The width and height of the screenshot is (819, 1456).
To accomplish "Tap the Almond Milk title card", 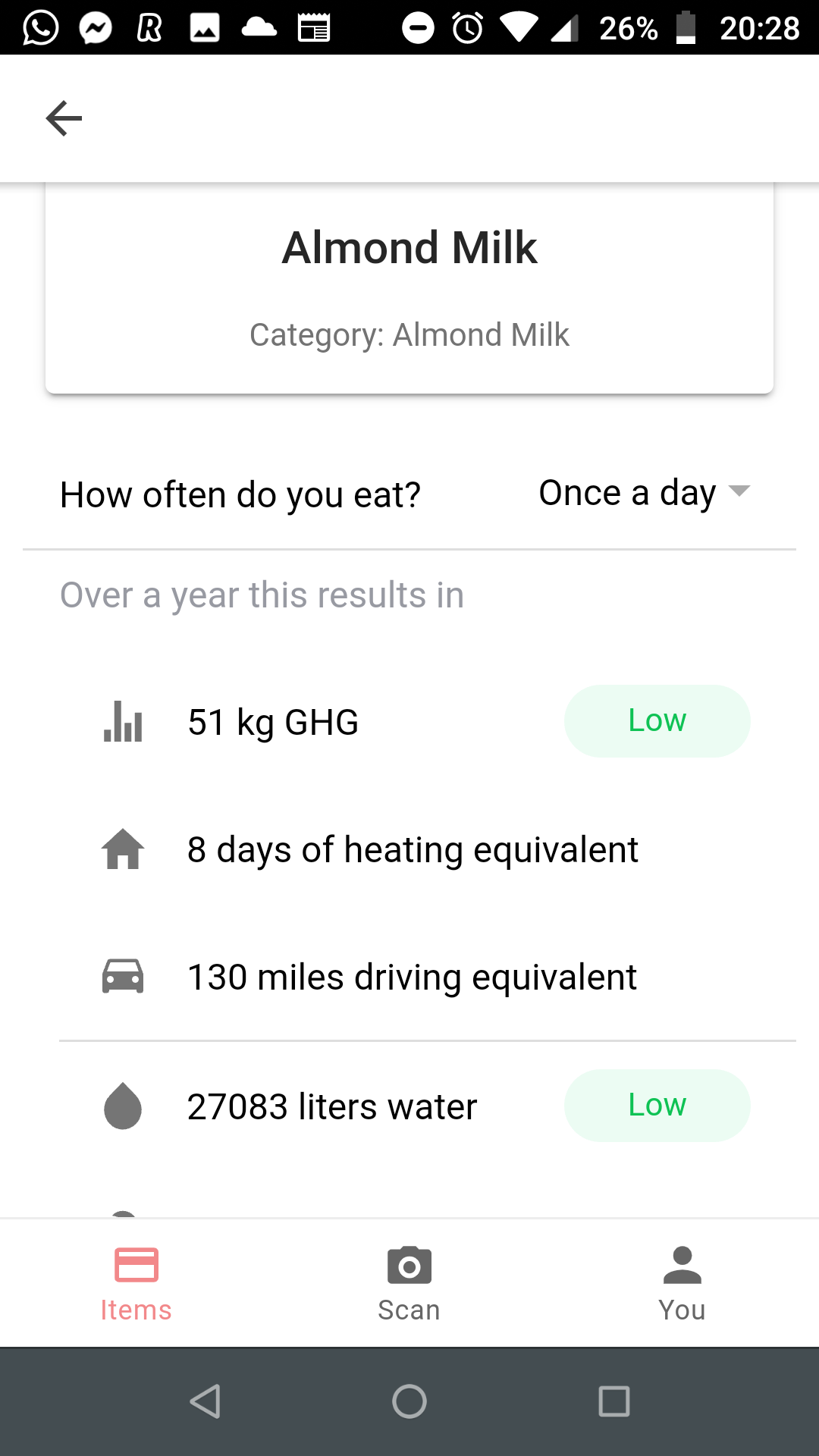I will [409, 288].
